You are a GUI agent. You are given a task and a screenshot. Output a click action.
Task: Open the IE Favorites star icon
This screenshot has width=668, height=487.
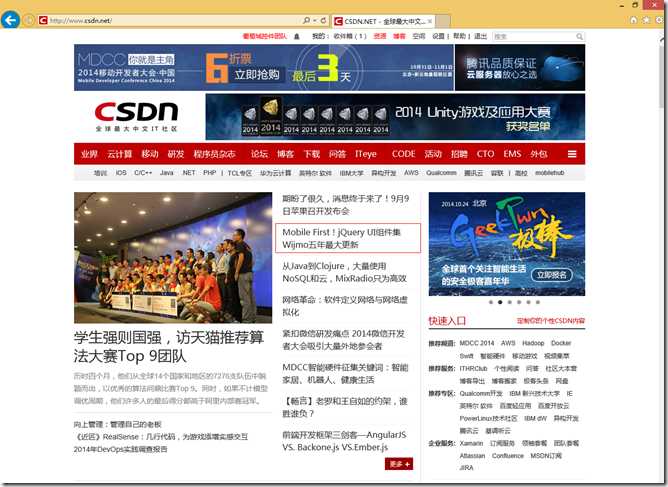pos(646,20)
